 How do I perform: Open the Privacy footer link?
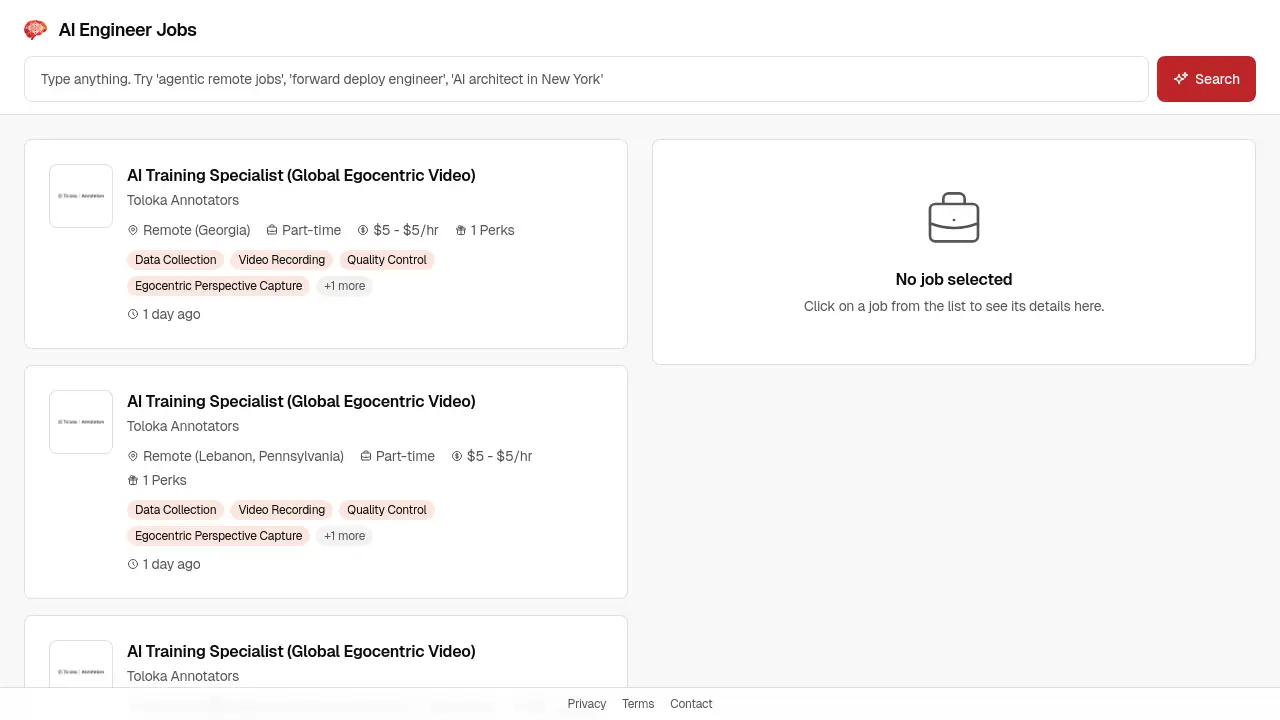pos(587,704)
